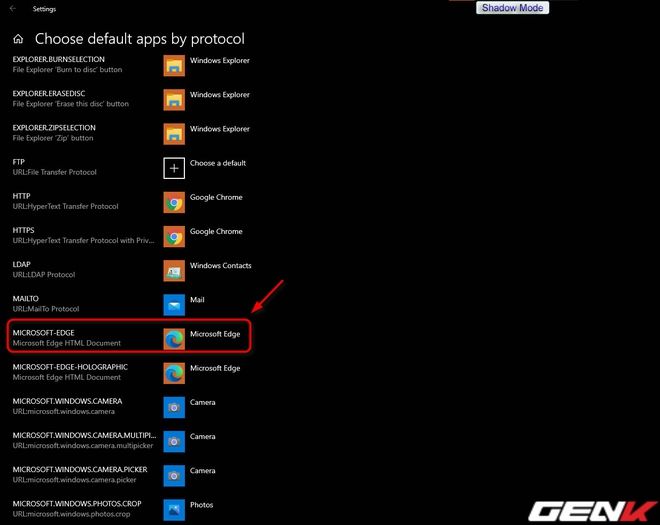Click Mail icon for MAILTO protocol
The height and width of the screenshot is (525, 660).
coord(174,305)
